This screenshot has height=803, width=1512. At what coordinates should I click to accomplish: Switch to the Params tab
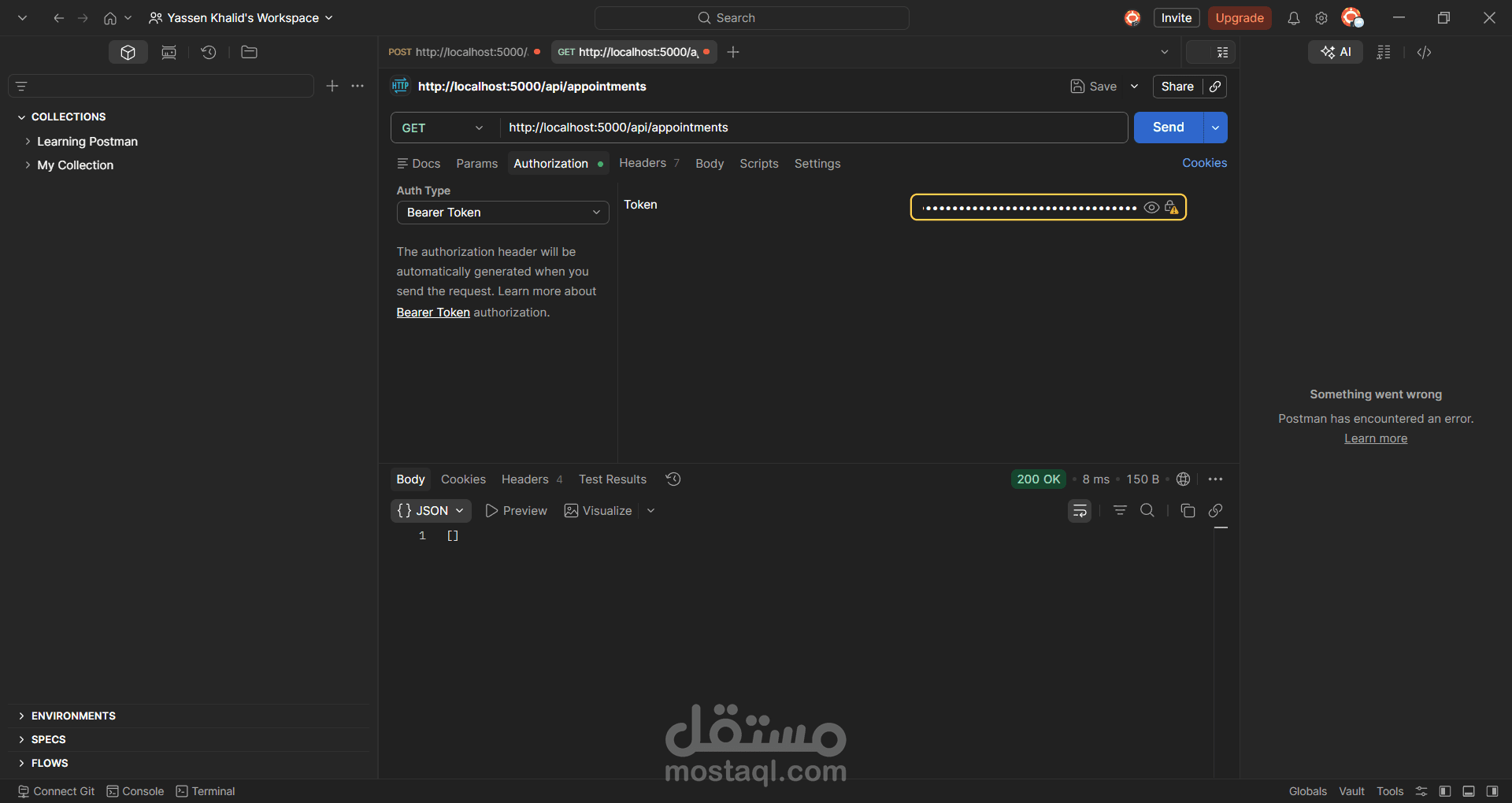coord(476,164)
